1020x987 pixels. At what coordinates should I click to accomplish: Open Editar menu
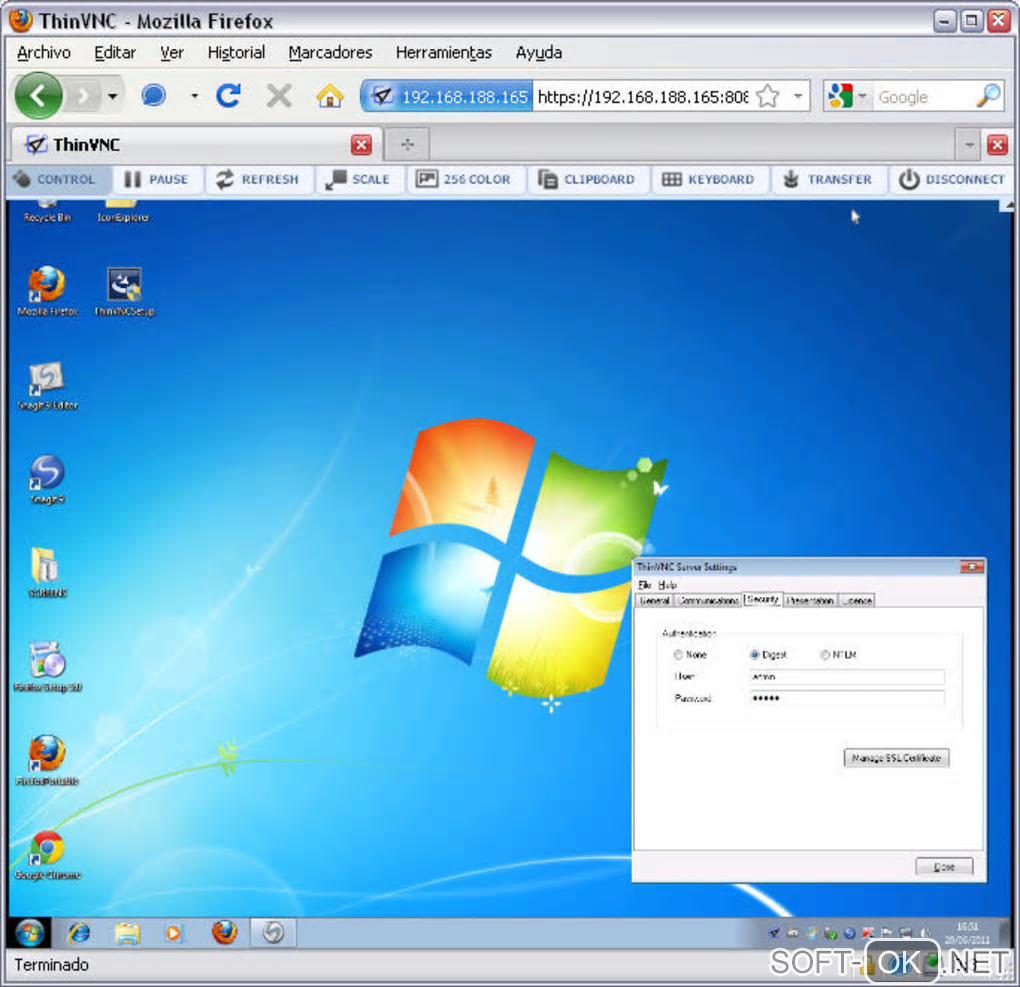115,53
